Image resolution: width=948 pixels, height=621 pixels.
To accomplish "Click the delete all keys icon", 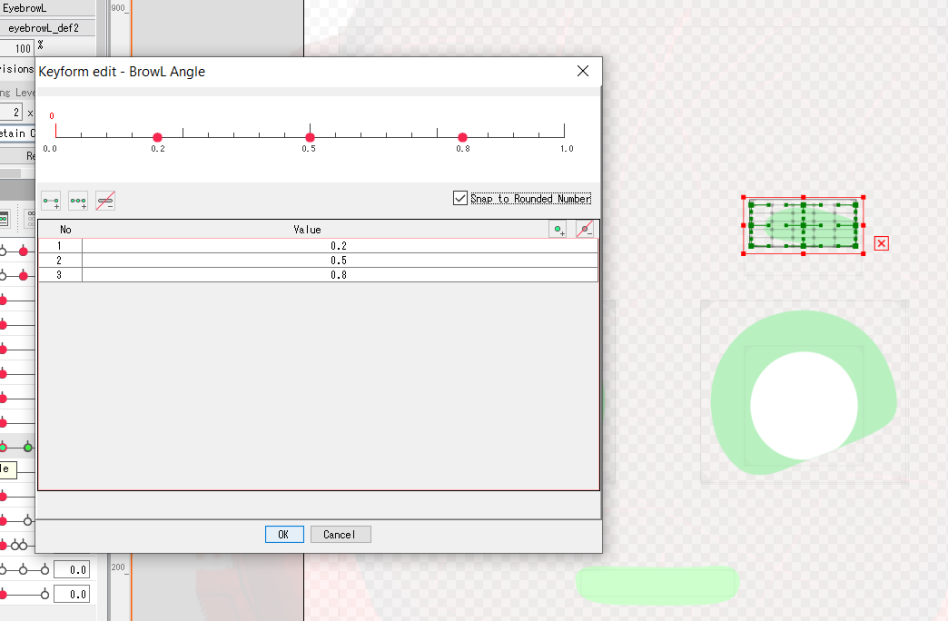I will pos(105,201).
